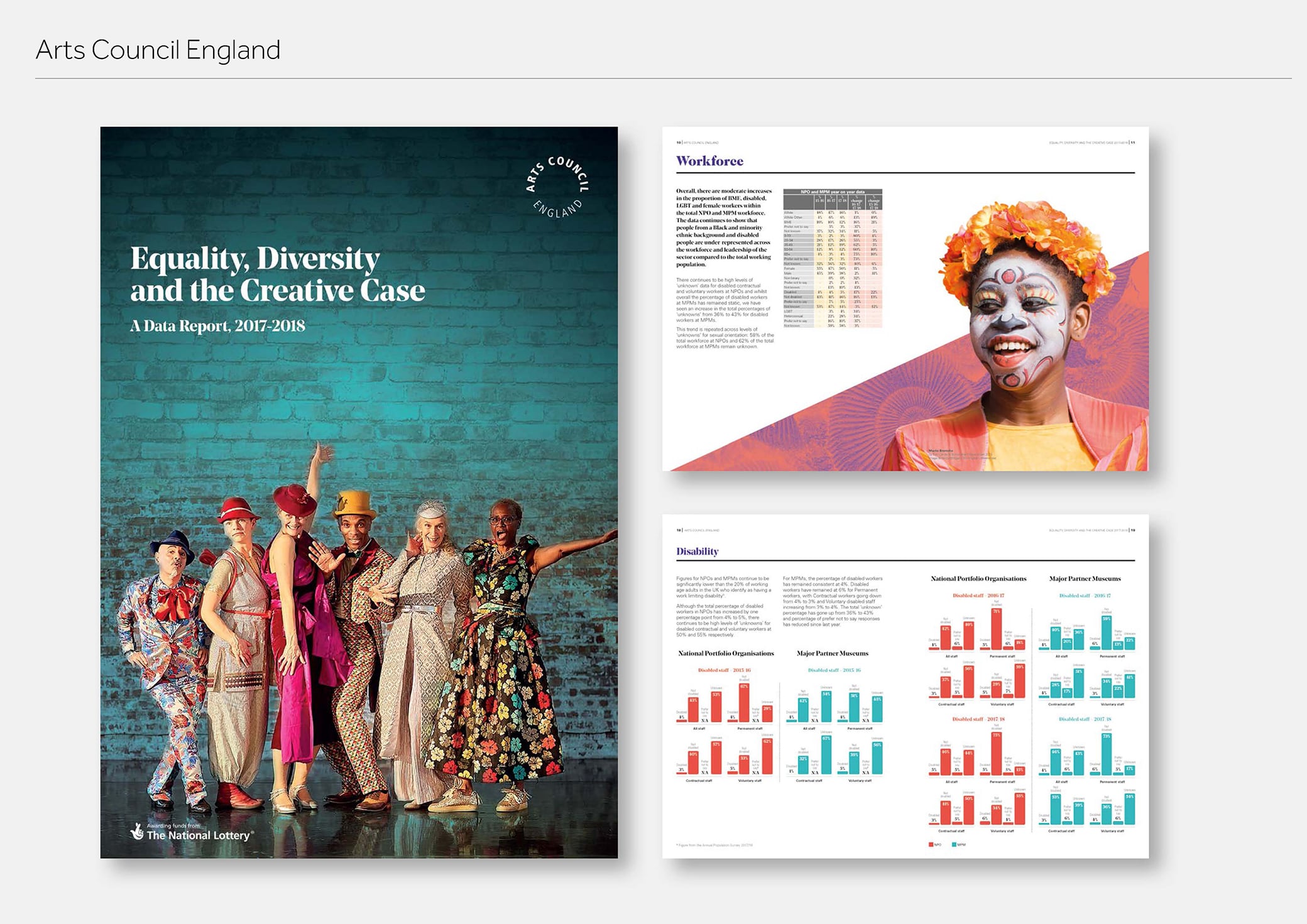
Task: Click the cover title 'Equality, Diversity and the Creative Case'
Action: [278, 274]
